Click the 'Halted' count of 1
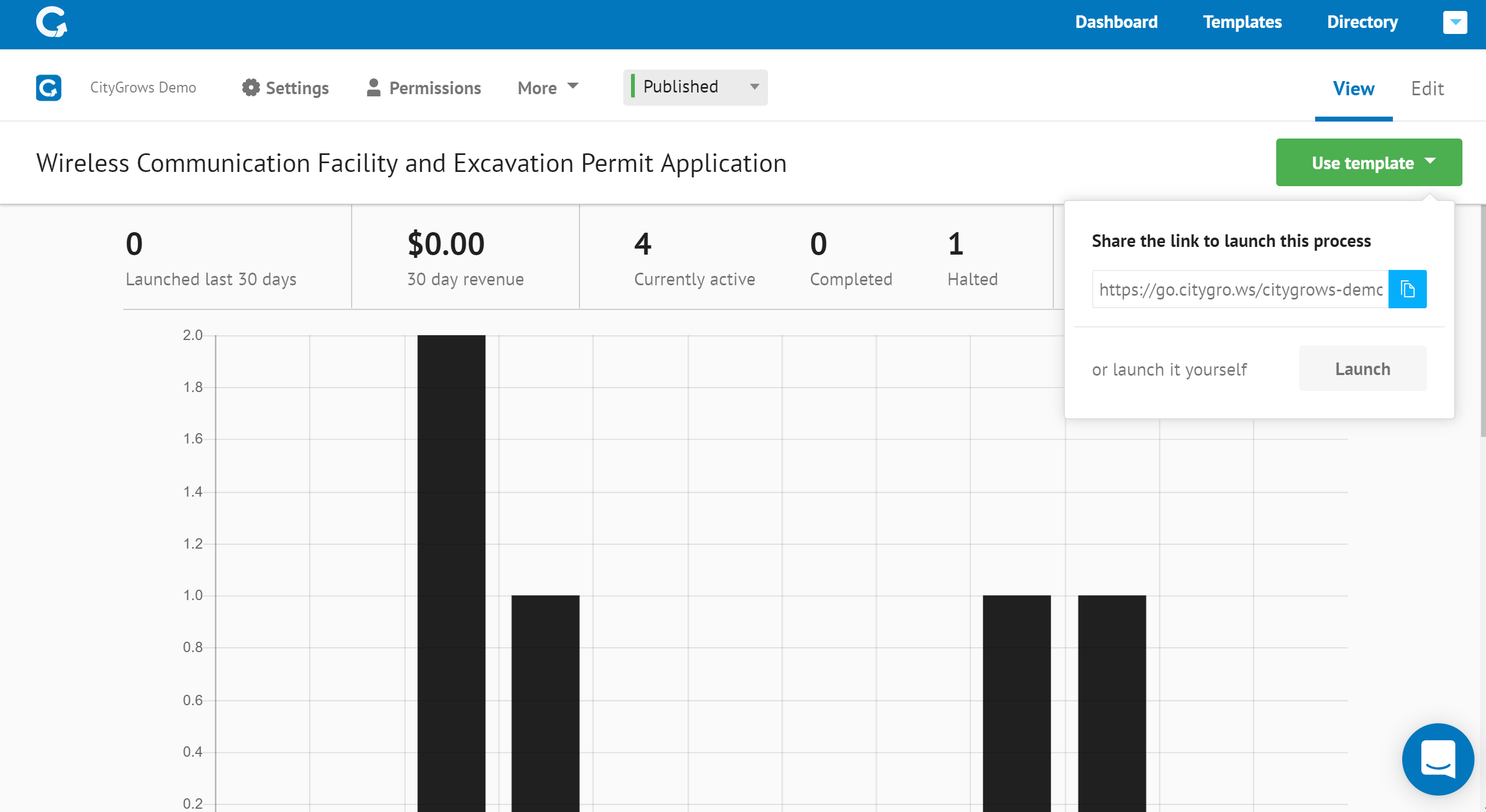Viewport: 1486px width, 812px height. coord(956,243)
